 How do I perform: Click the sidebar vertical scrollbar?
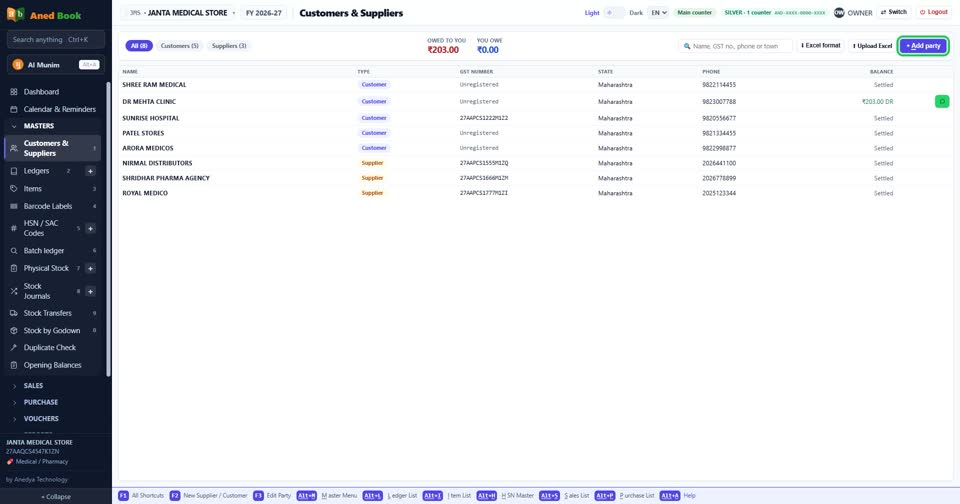click(x=108, y=229)
